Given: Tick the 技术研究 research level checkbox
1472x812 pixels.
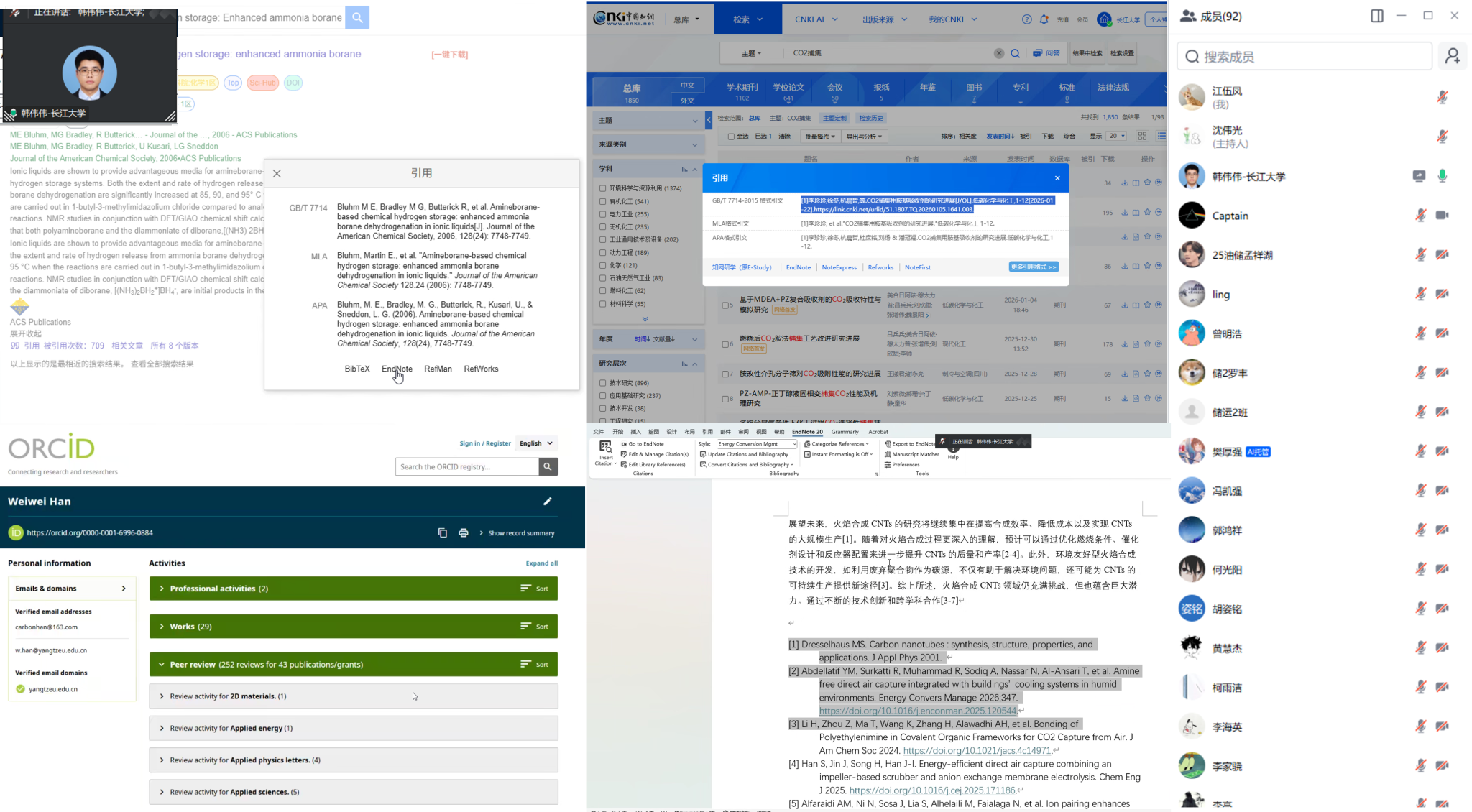Looking at the screenshot, I should (x=602, y=383).
